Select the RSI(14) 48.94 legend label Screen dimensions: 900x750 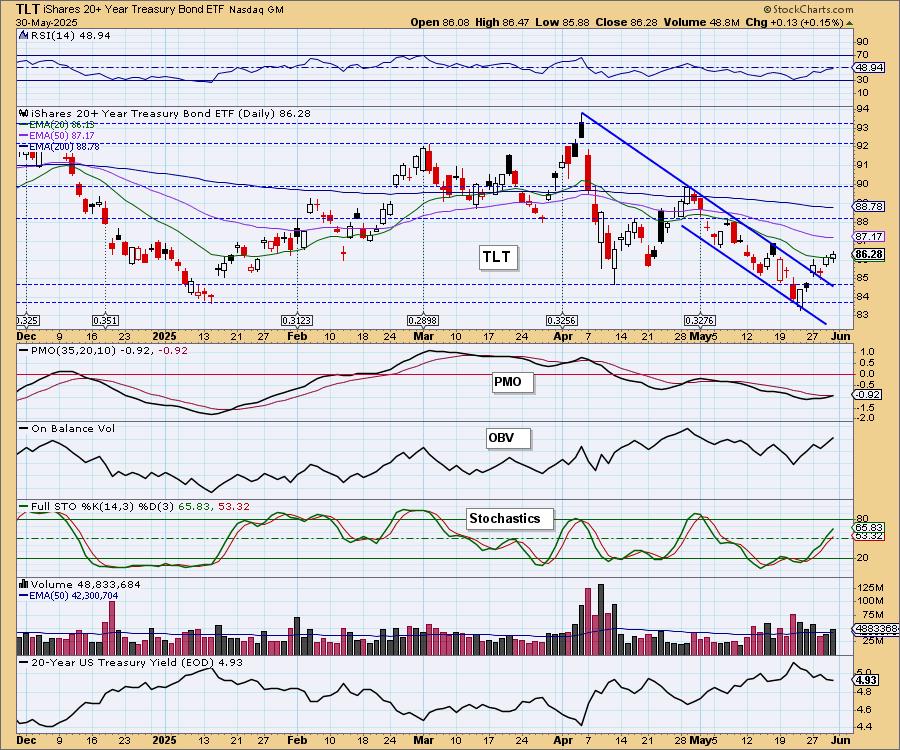[70, 36]
